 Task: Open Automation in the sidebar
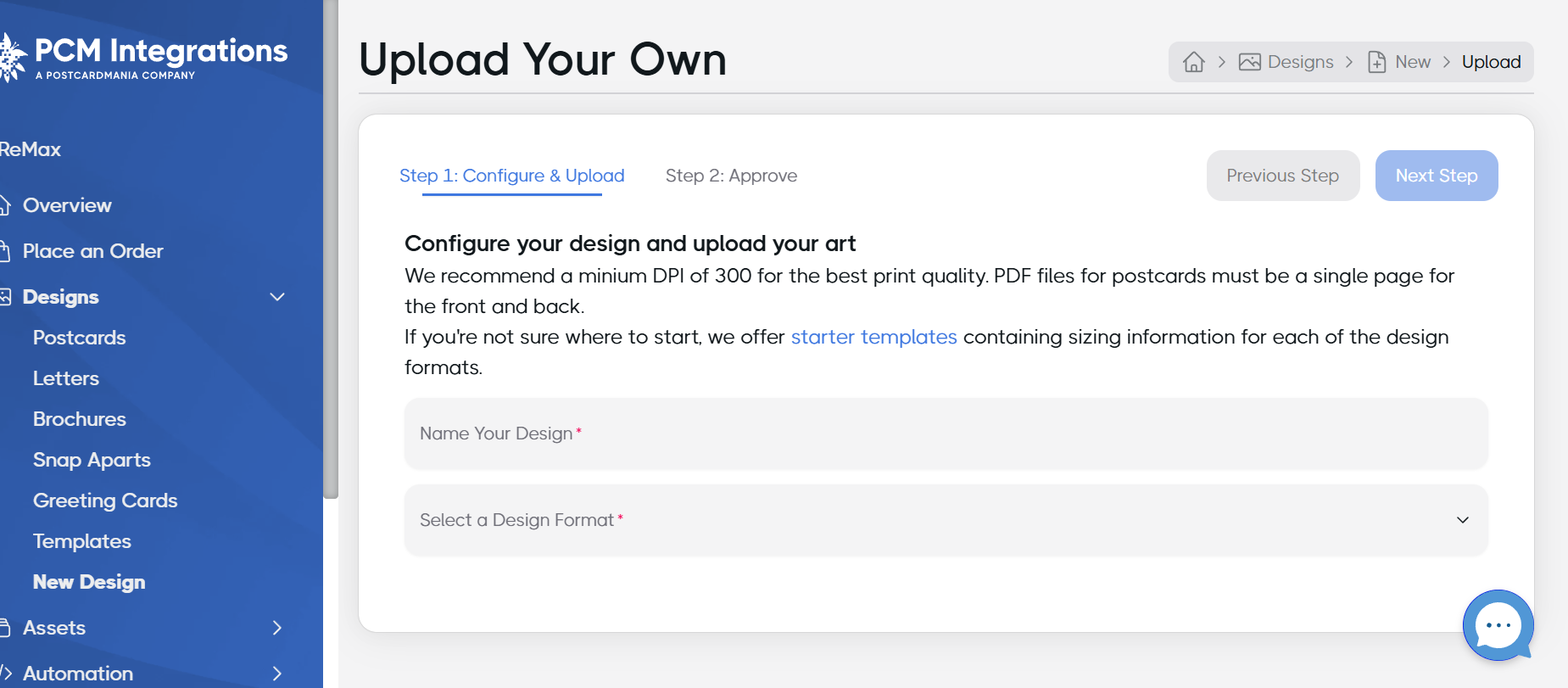tap(78, 674)
